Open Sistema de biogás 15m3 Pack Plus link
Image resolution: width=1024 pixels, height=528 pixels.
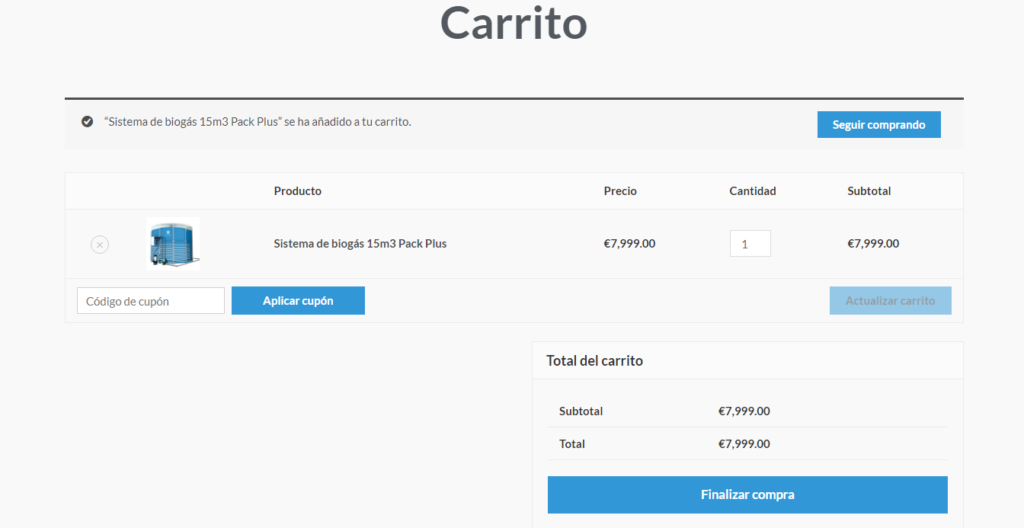pyautogui.click(x=360, y=244)
